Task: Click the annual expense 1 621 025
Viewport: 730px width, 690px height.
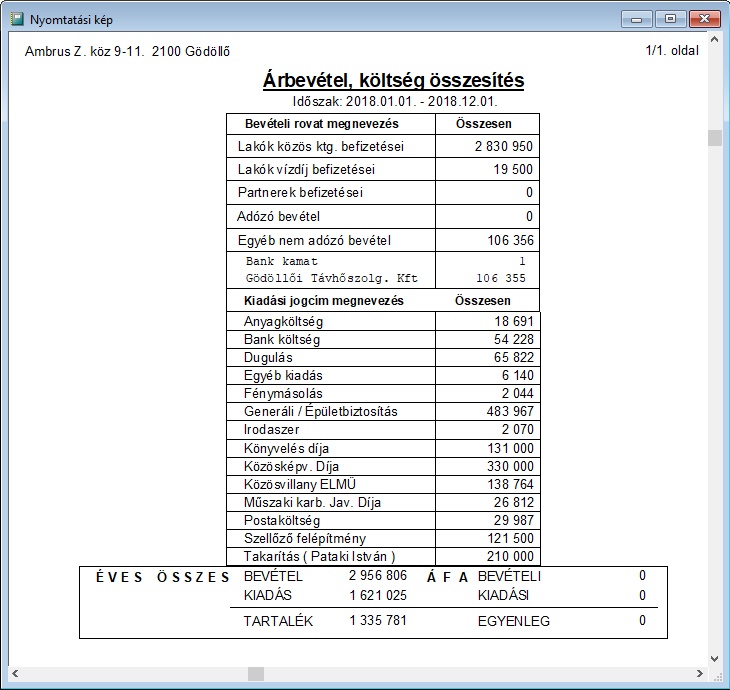Action: click(x=378, y=595)
